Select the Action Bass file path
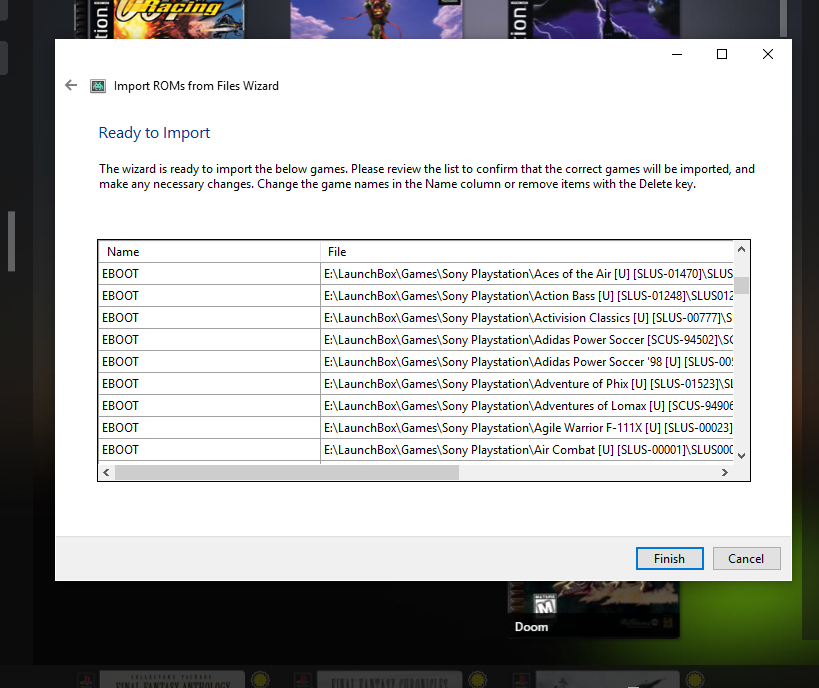The height and width of the screenshot is (688, 819). (526, 296)
